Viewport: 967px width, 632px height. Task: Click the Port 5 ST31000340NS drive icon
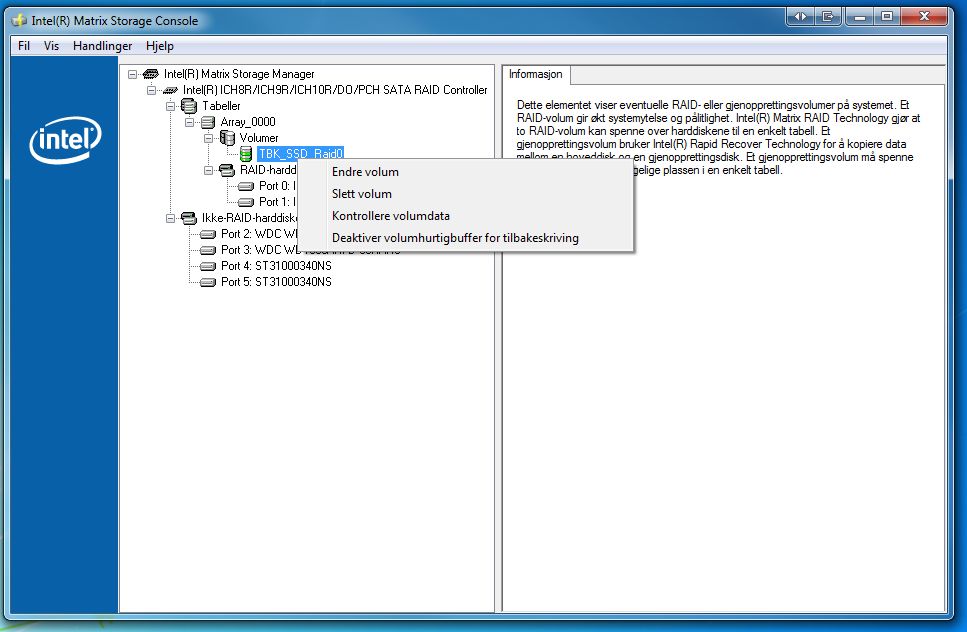[208, 282]
